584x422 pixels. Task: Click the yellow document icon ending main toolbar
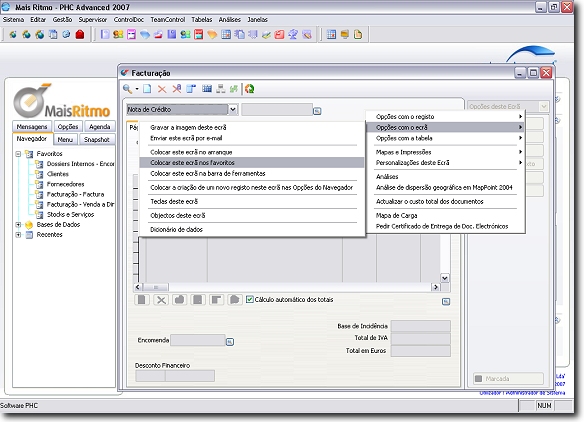click(358, 35)
